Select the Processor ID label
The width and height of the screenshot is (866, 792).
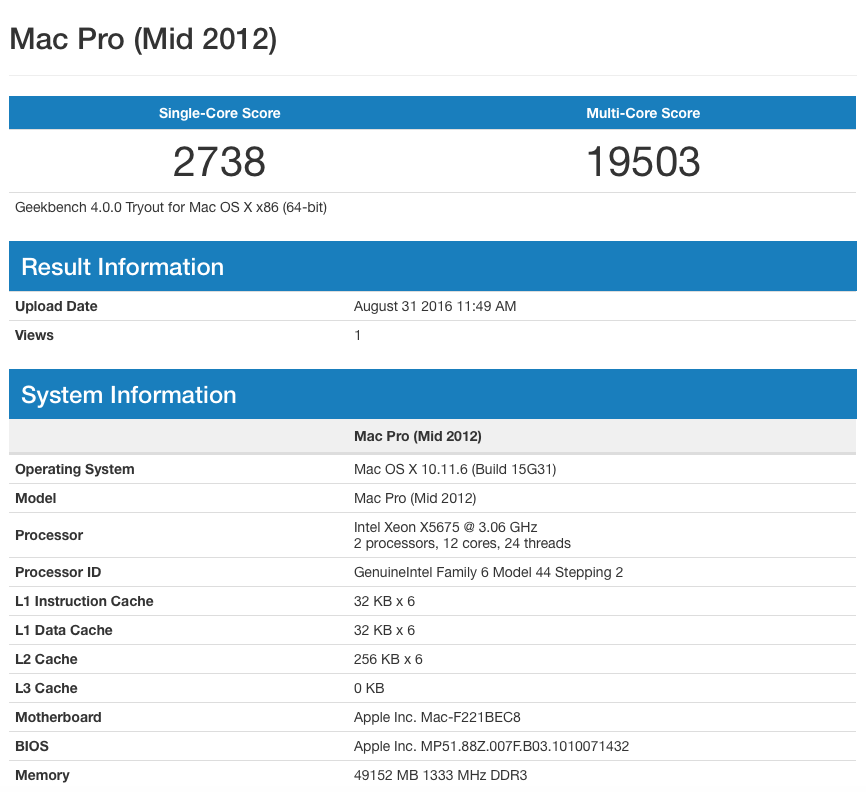58,572
